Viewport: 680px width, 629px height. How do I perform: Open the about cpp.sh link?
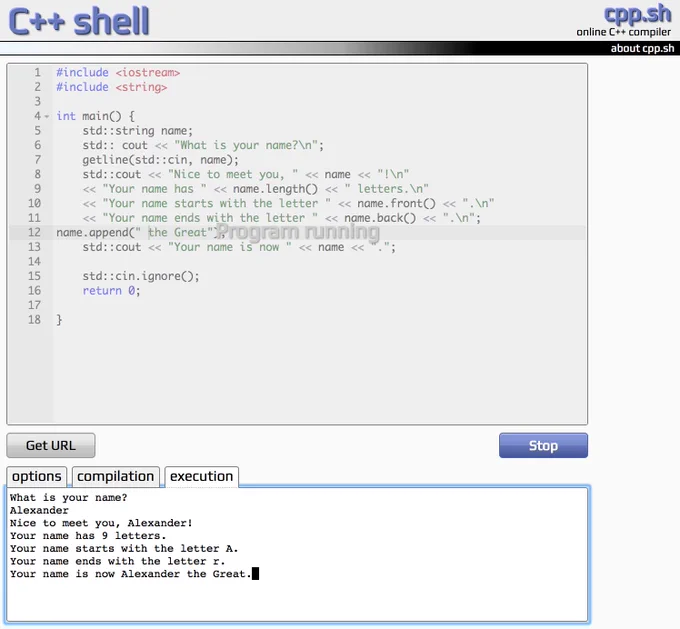[x=642, y=48]
